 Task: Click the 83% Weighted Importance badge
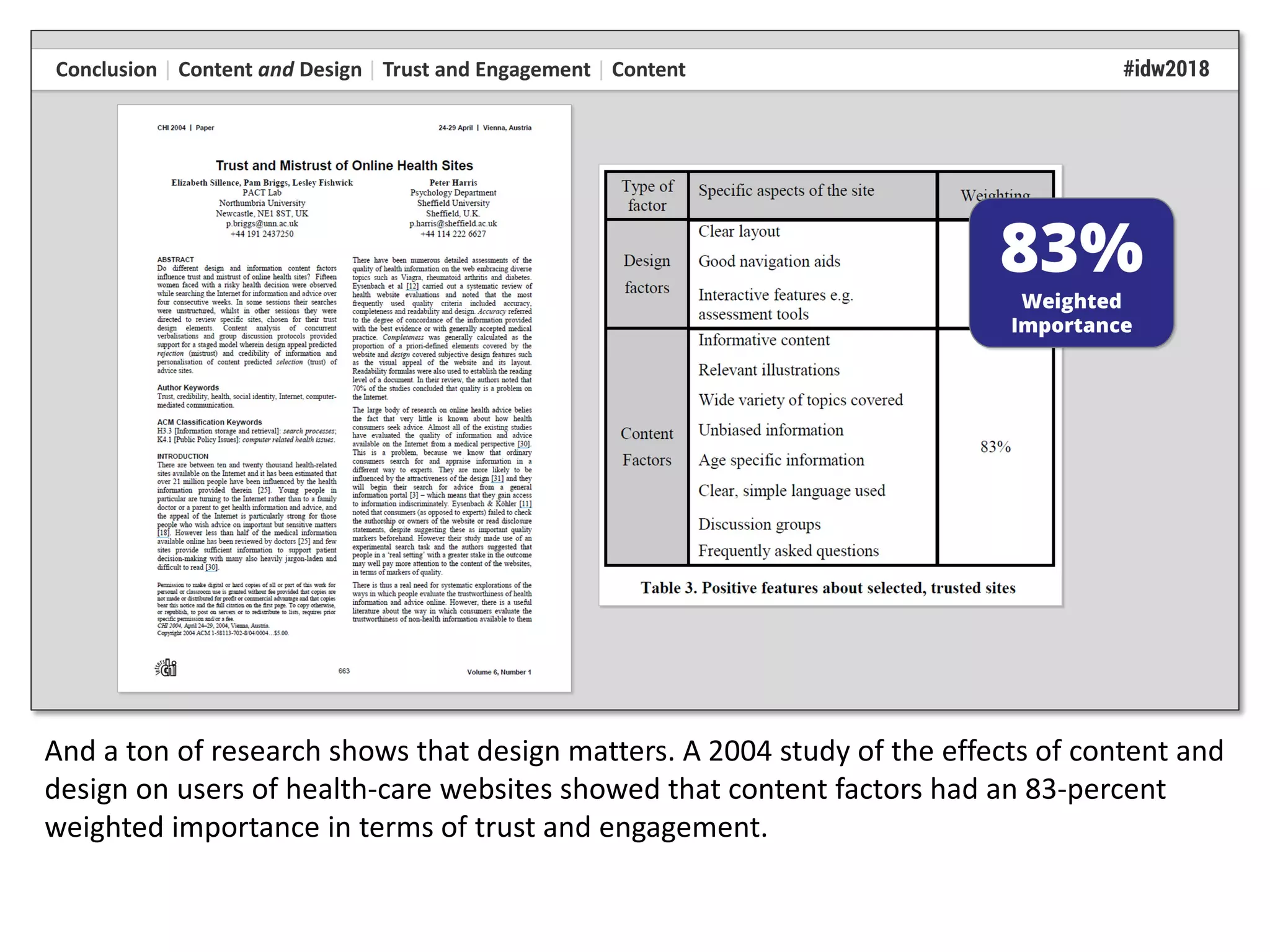[1071, 273]
